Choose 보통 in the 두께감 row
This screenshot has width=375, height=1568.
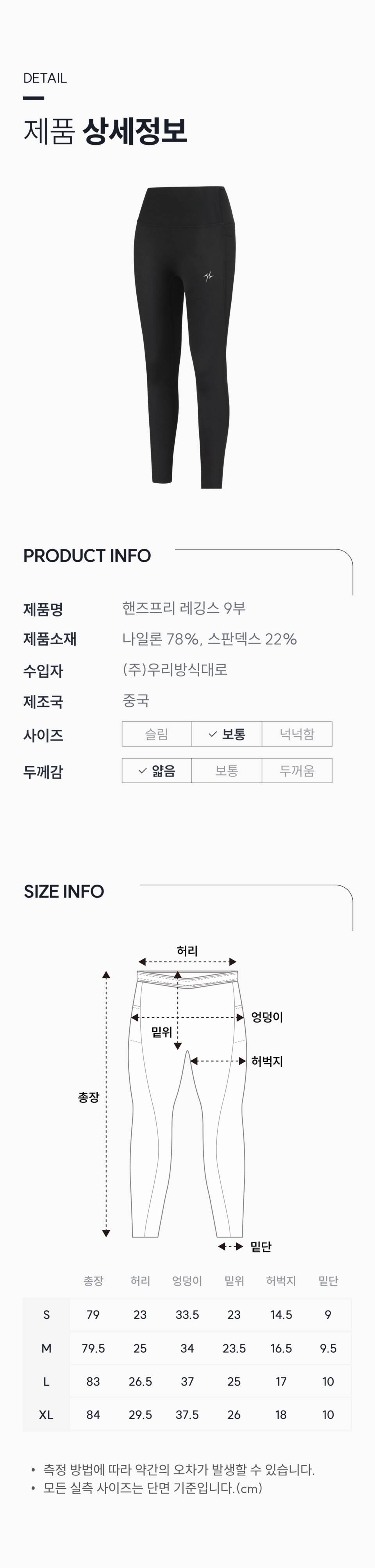(x=227, y=771)
